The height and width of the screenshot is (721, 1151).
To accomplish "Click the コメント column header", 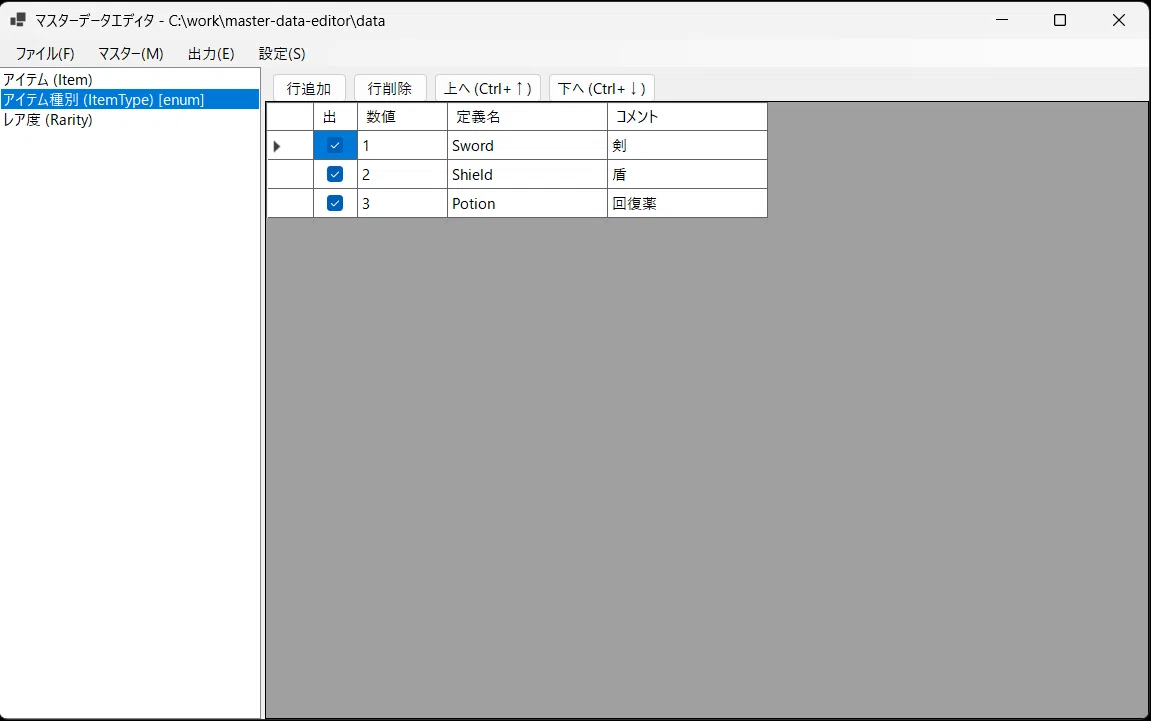I will (687, 117).
